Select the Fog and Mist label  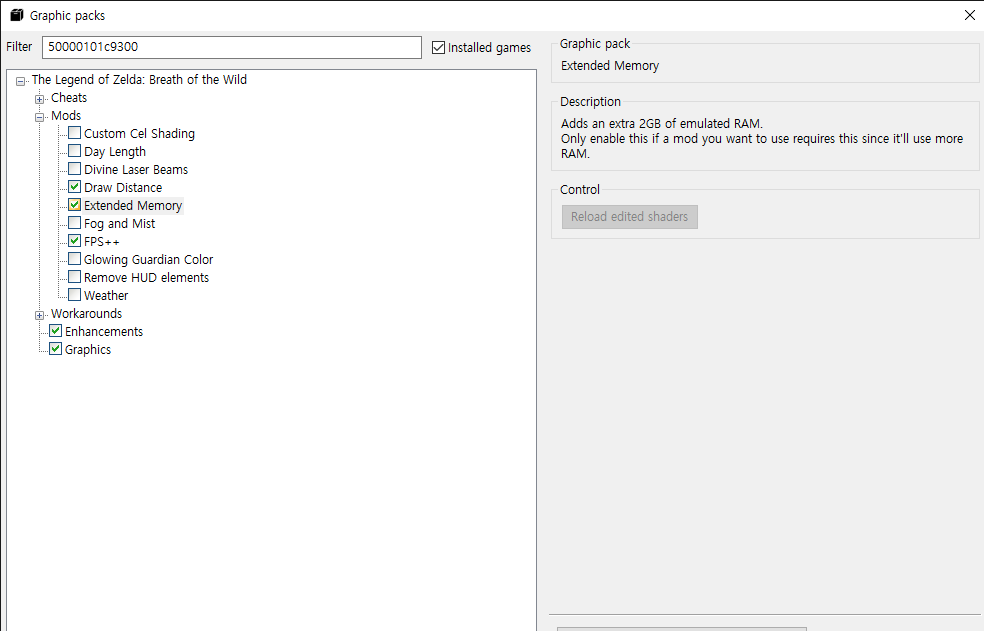pyautogui.click(x=119, y=224)
